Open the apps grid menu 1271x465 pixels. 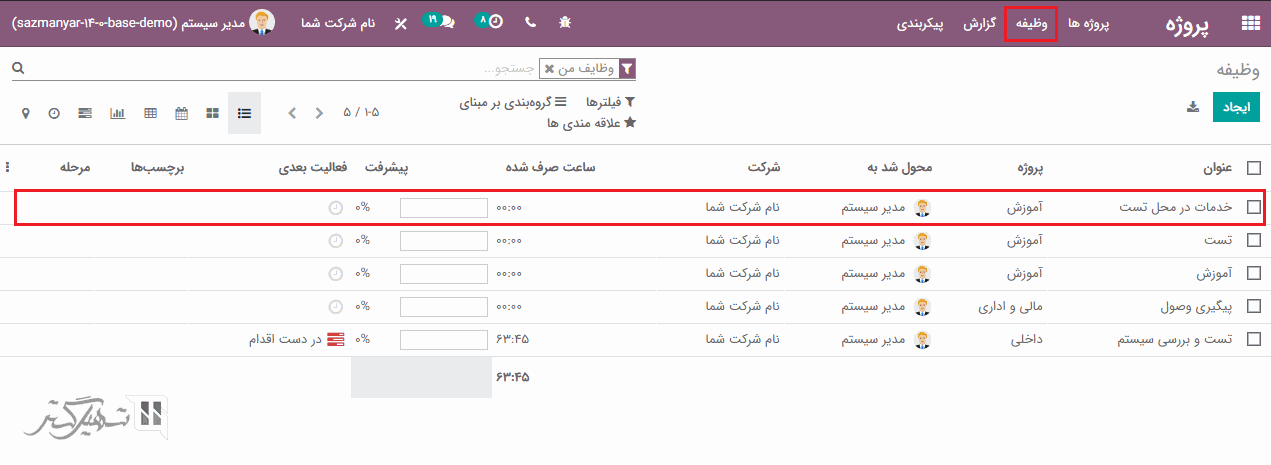1250,24
